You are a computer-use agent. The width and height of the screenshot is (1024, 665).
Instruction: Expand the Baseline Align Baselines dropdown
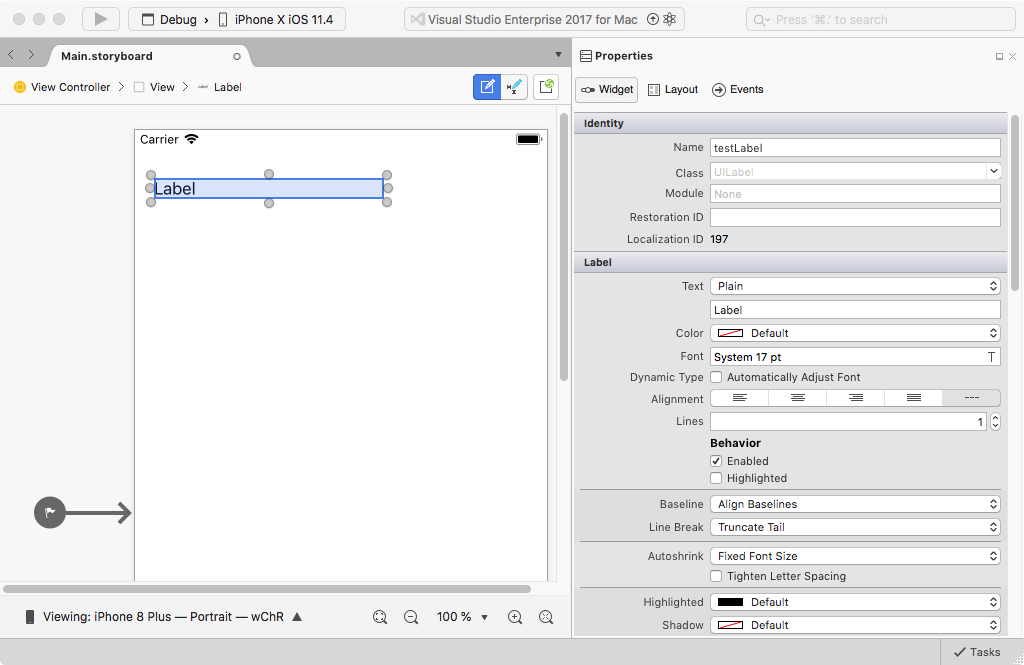[855, 504]
